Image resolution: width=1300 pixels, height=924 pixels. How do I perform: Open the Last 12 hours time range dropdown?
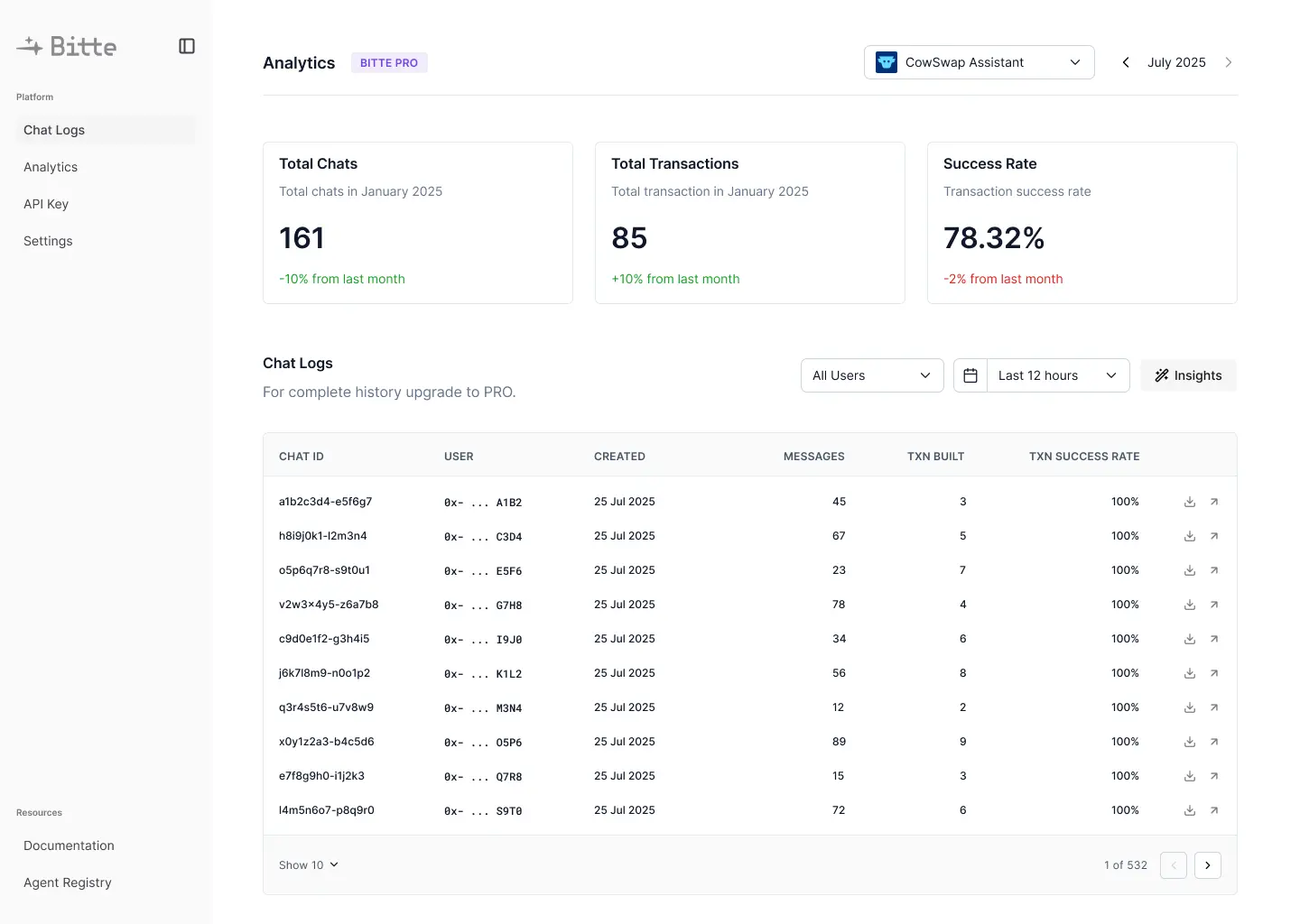tap(1057, 375)
